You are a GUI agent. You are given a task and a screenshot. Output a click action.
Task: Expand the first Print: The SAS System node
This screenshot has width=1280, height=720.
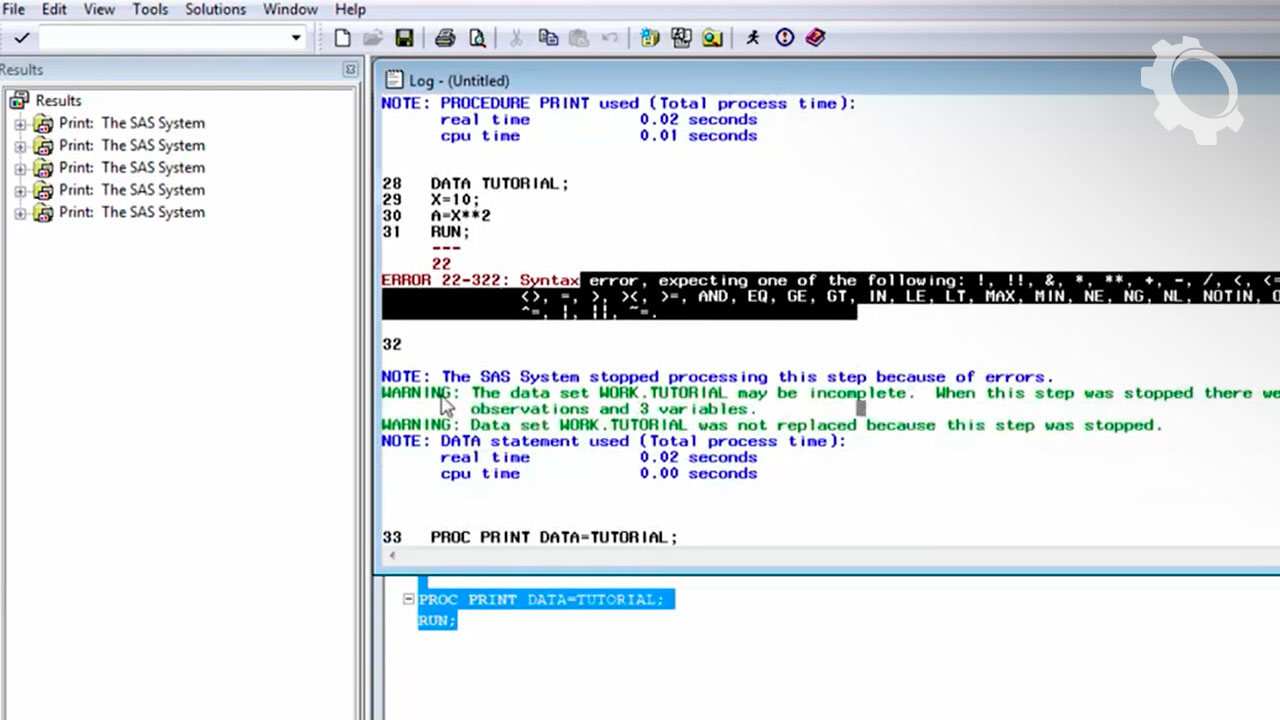(20, 124)
